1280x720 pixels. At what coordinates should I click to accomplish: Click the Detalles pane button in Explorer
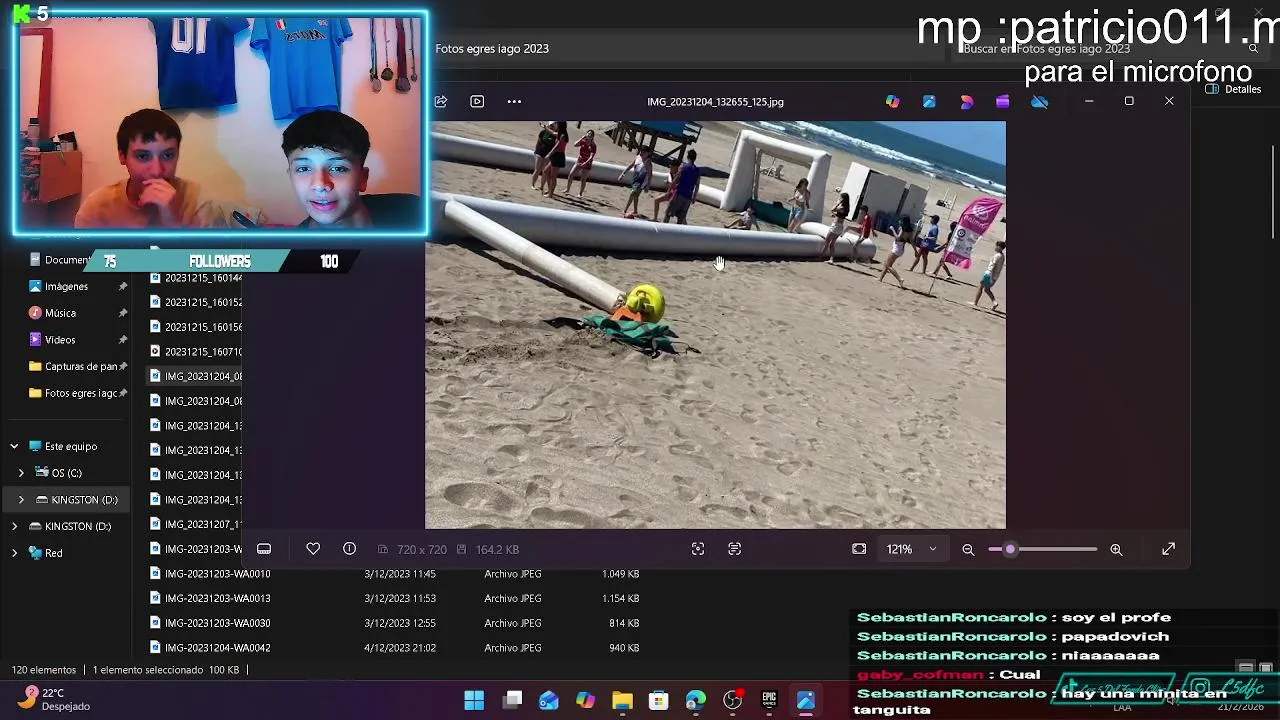(x=1233, y=89)
